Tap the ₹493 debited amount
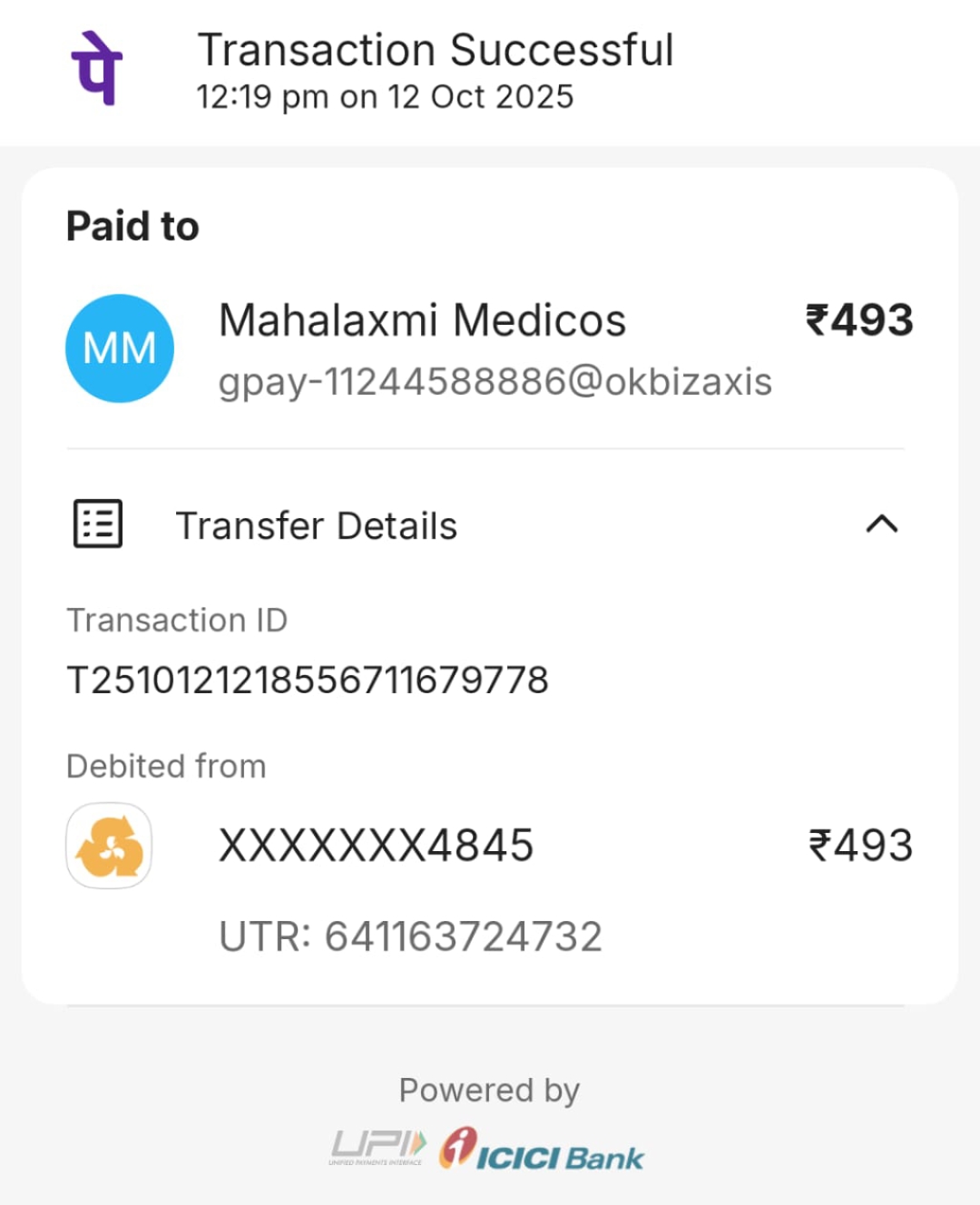This screenshot has height=1205, width=980. (860, 846)
